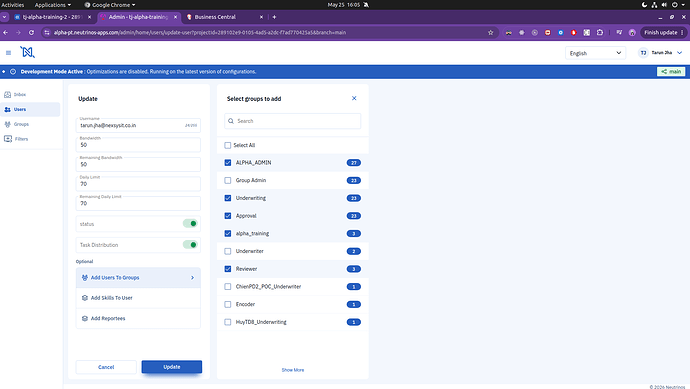This screenshot has height=389, width=690.
Task: Close the Admin tj-alpha-training tab
Action: click(175, 17)
